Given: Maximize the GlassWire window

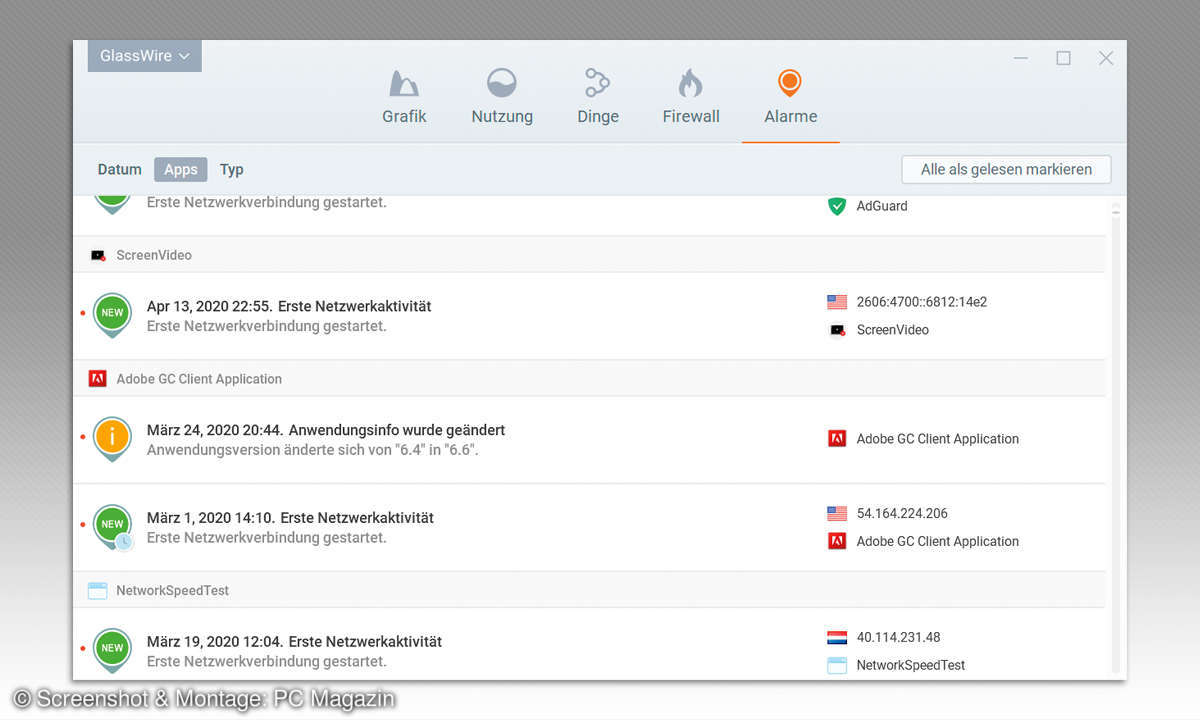Looking at the screenshot, I should [x=1064, y=58].
